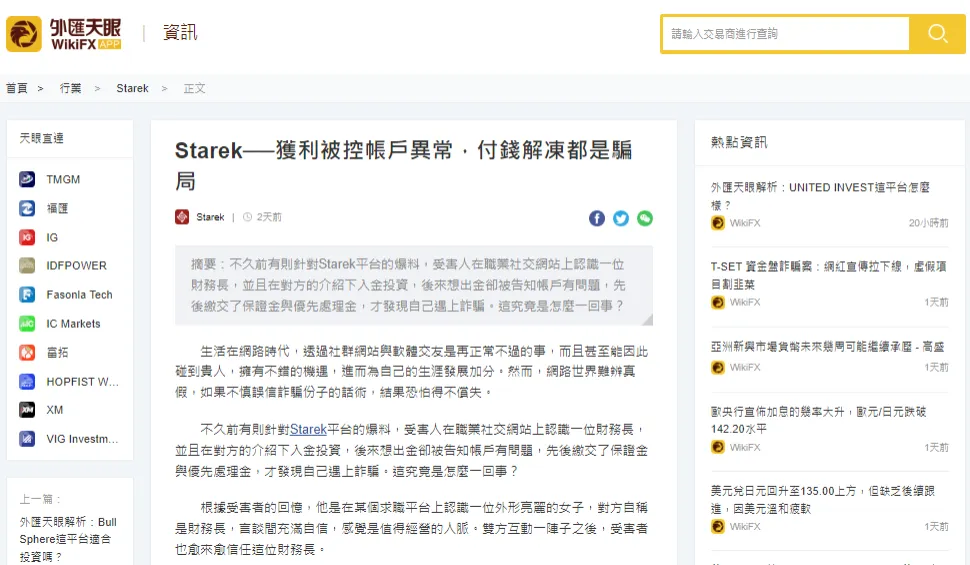Click WikiFX icon under T-SET article
970x565 pixels.
[718, 302]
